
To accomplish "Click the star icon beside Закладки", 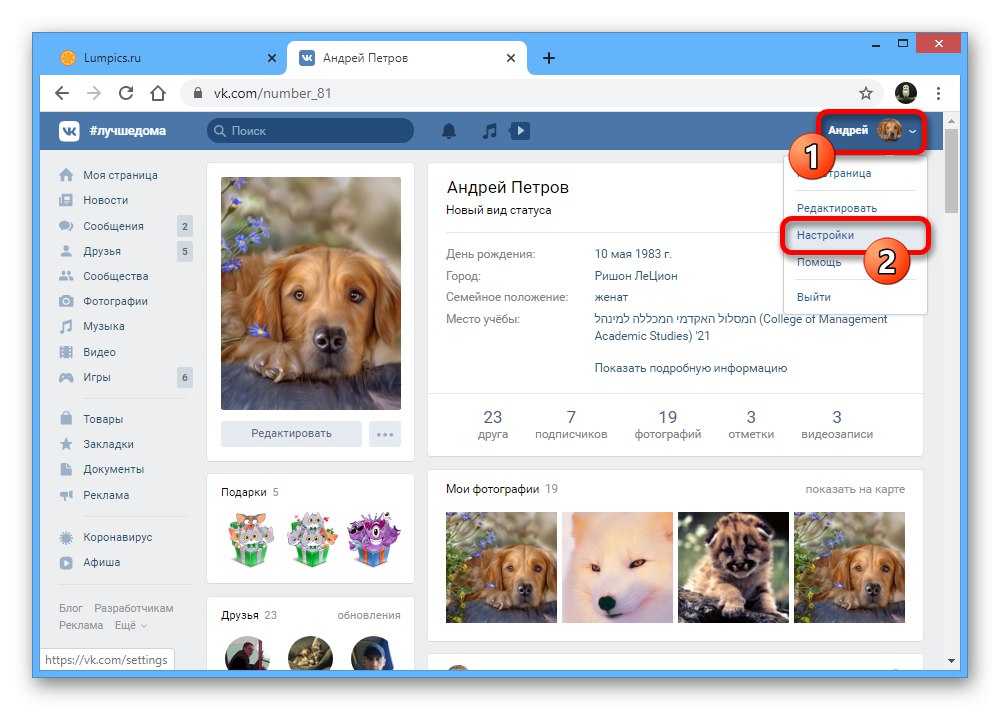I will point(66,444).
